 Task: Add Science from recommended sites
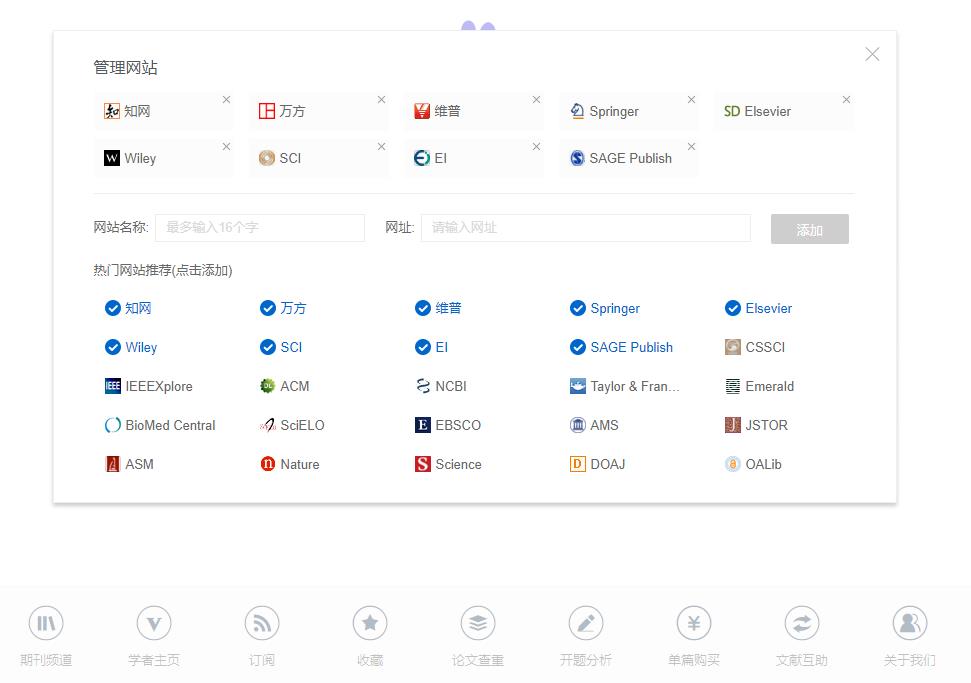[x=448, y=464]
